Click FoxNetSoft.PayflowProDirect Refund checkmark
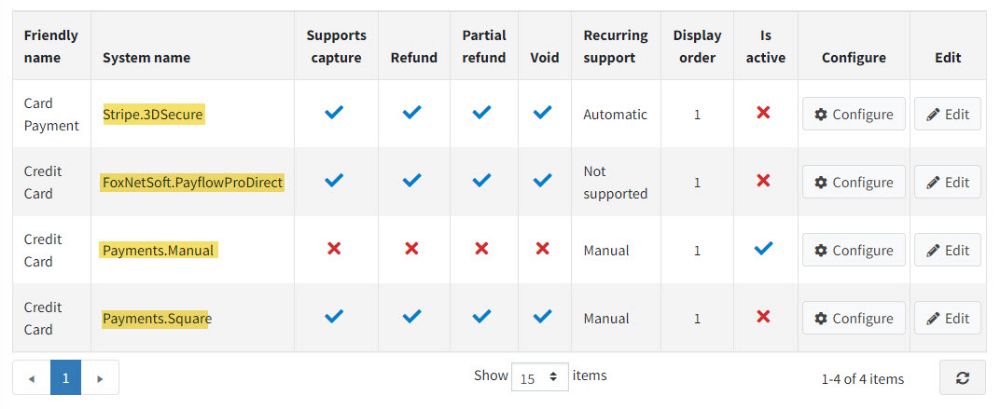 click(x=412, y=181)
